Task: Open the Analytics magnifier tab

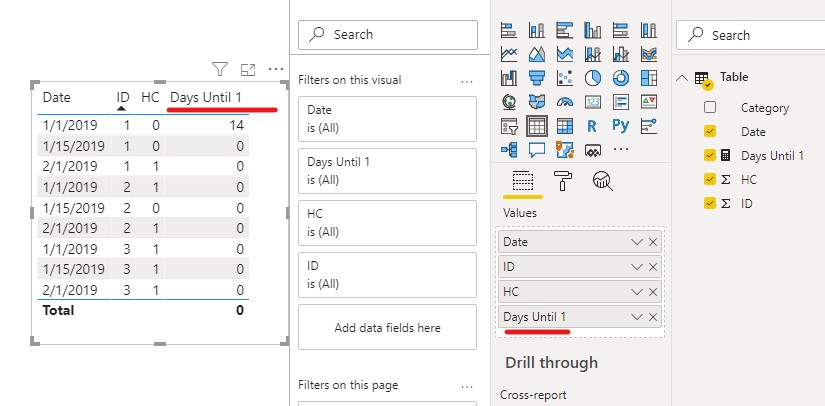Action: 602,181
